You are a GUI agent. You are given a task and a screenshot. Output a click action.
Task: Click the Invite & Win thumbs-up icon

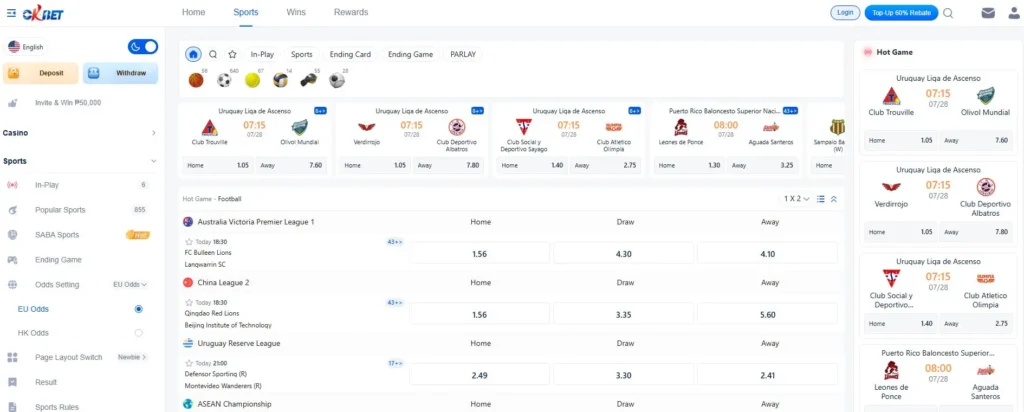[12, 103]
